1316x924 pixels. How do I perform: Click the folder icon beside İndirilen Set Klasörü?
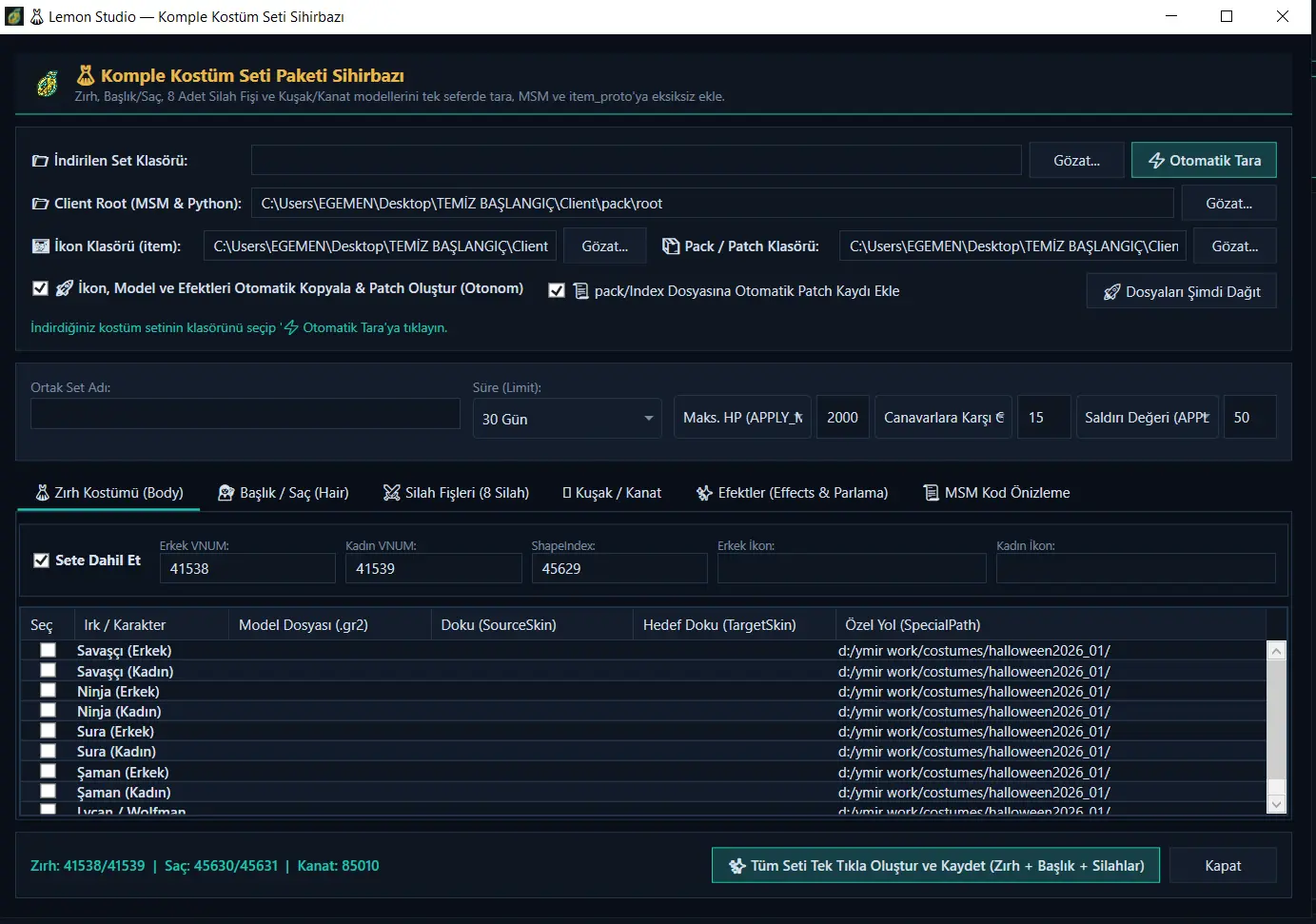(40, 161)
